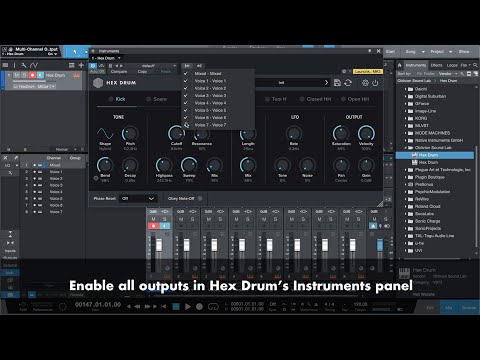Click the Copy preset button
The height and width of the screenshot is (360, 480).
pyautogui.click(x=142, y=72)
